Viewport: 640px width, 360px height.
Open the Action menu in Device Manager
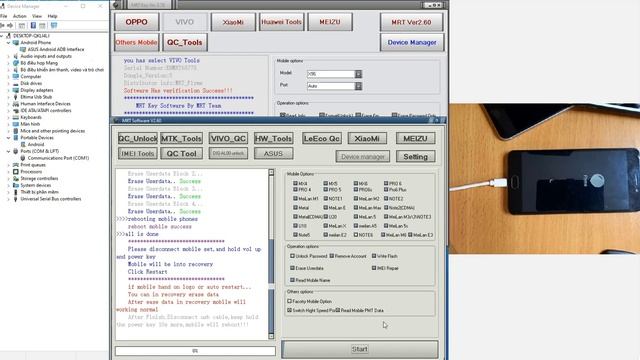point(20,16)
